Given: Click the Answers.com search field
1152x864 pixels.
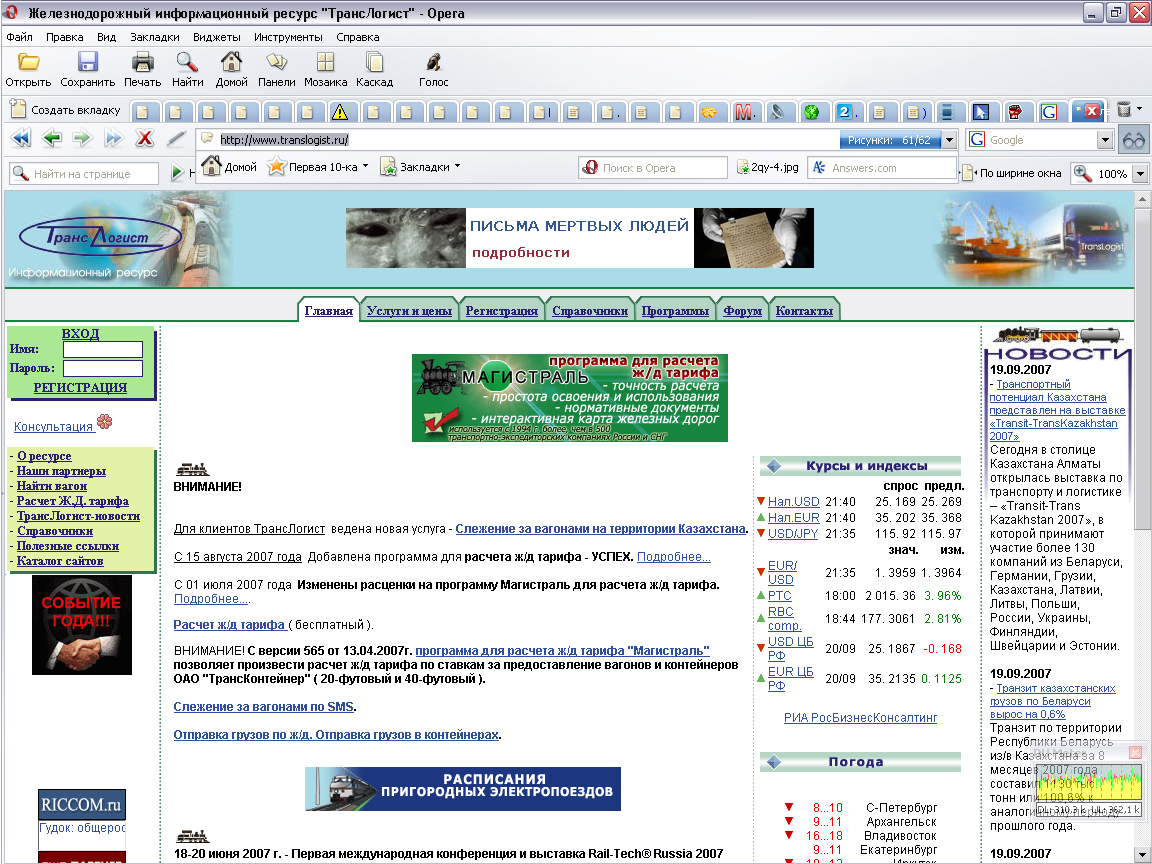Looking at the screenshot, I should pyautogui.click(x=882, y=168).
